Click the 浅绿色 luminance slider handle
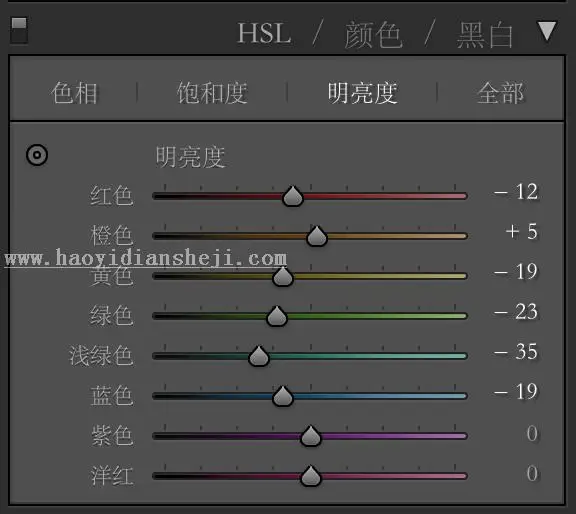This screenshot has width=576, height=514. click(259, 356)
